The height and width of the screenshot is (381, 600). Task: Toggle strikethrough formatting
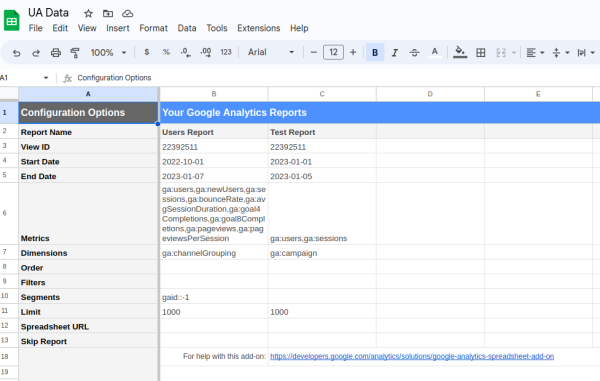(414, 53)
